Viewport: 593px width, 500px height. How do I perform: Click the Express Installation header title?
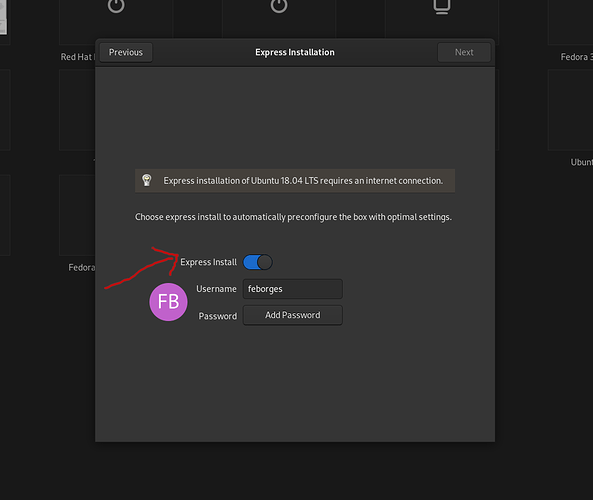pos(295,52)
